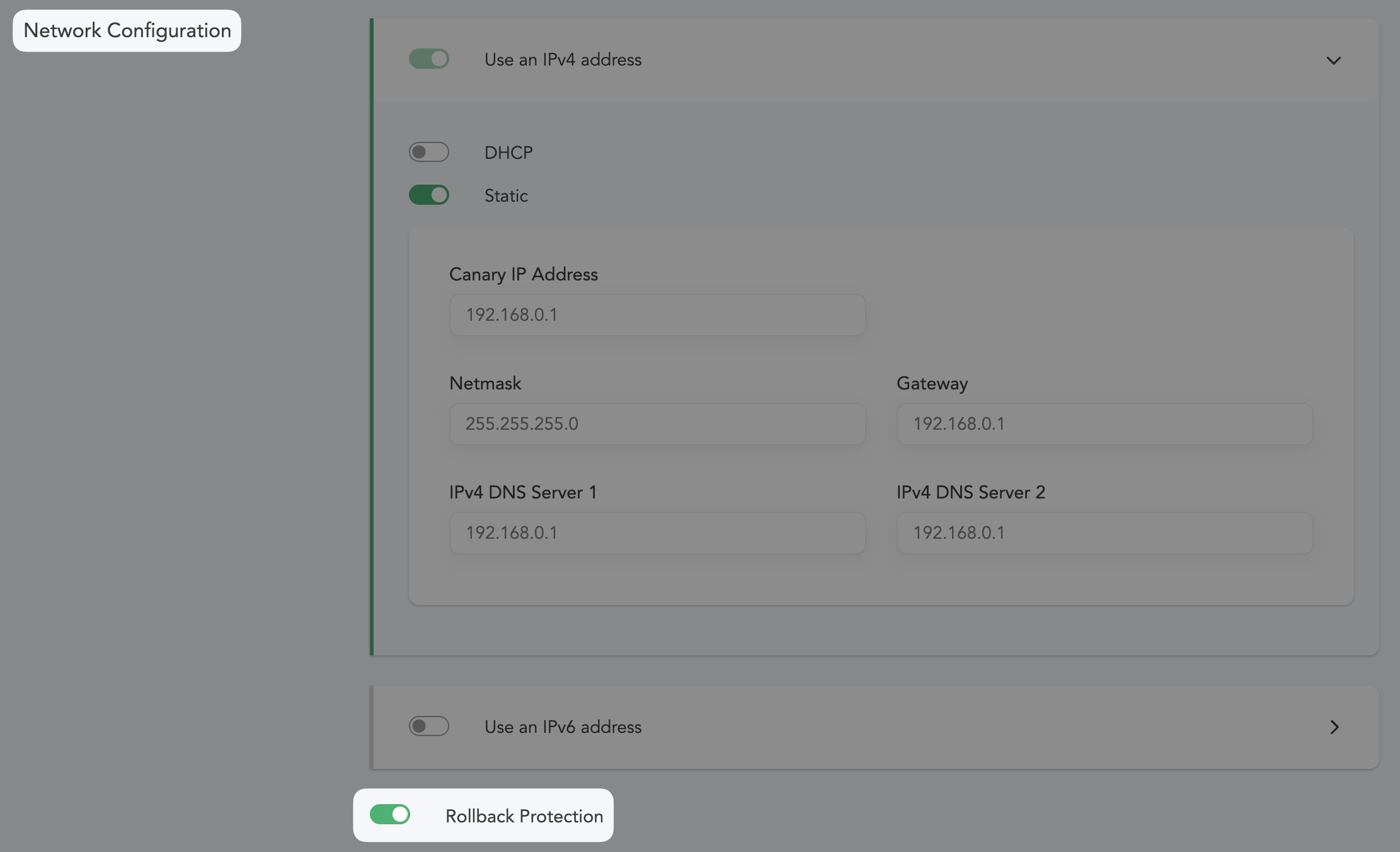
Task: Disable the Rollback Protection toggle
Action: point(389,814)
